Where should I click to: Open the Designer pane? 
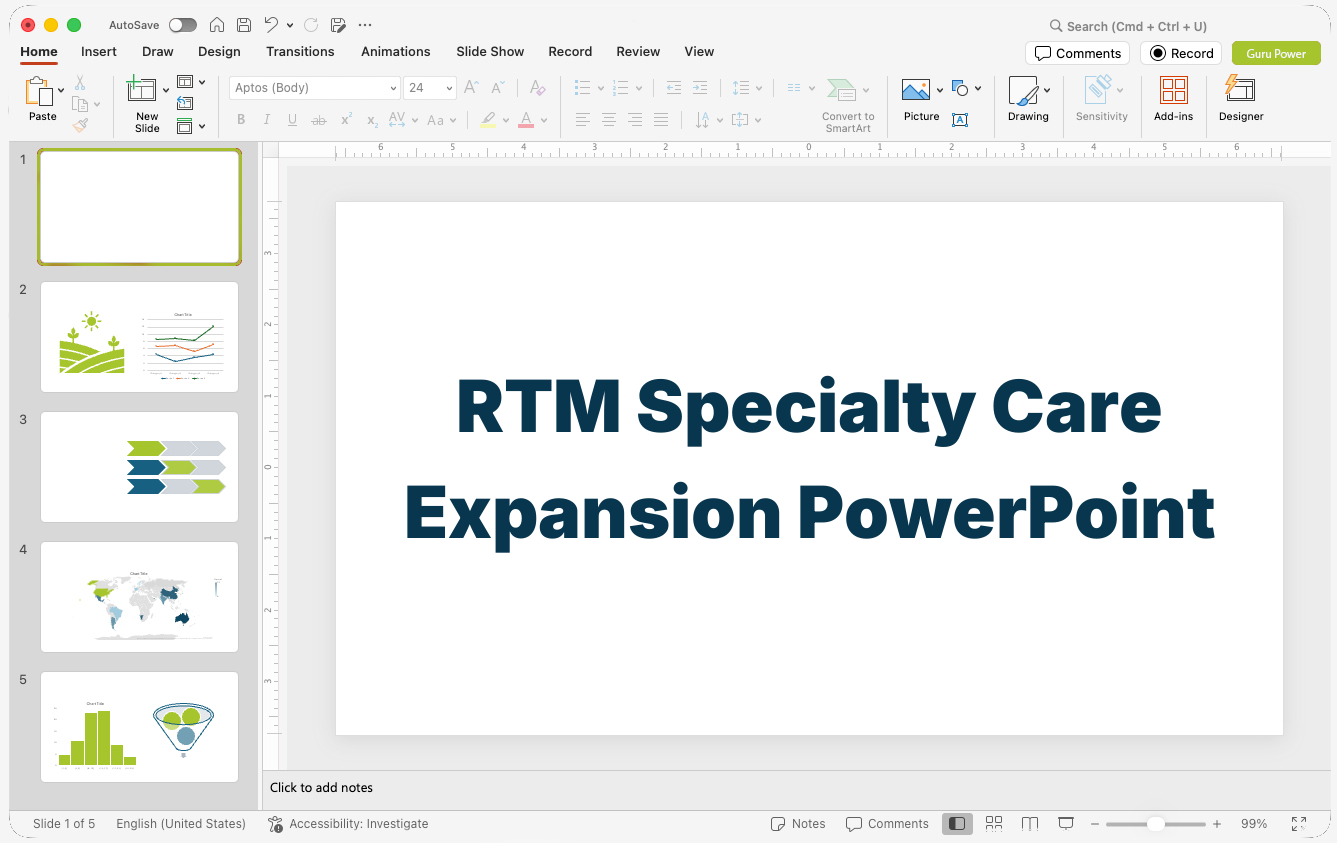coord(1241,100)
